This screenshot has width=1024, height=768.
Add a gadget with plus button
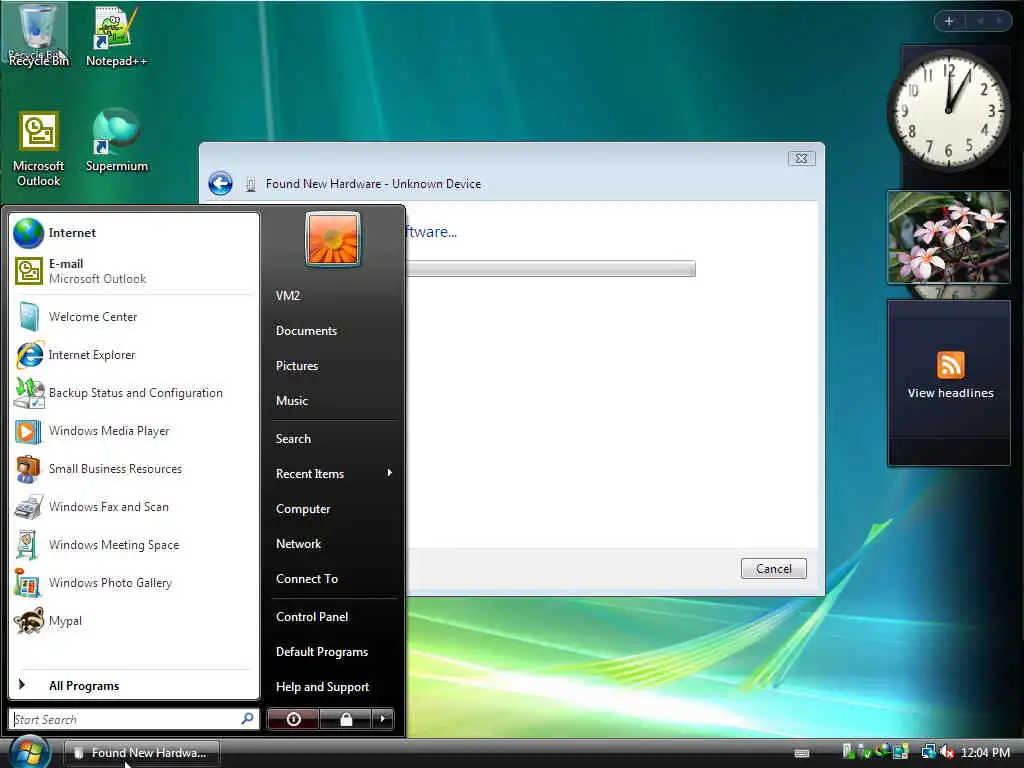pyautogui.click(x=949, y=21)
